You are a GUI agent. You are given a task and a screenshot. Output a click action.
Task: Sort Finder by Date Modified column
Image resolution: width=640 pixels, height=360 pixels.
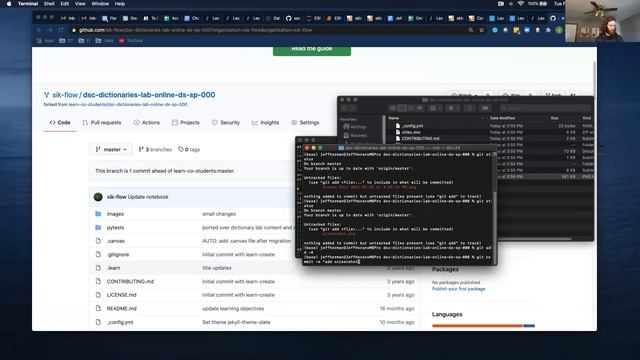(502, 118)
